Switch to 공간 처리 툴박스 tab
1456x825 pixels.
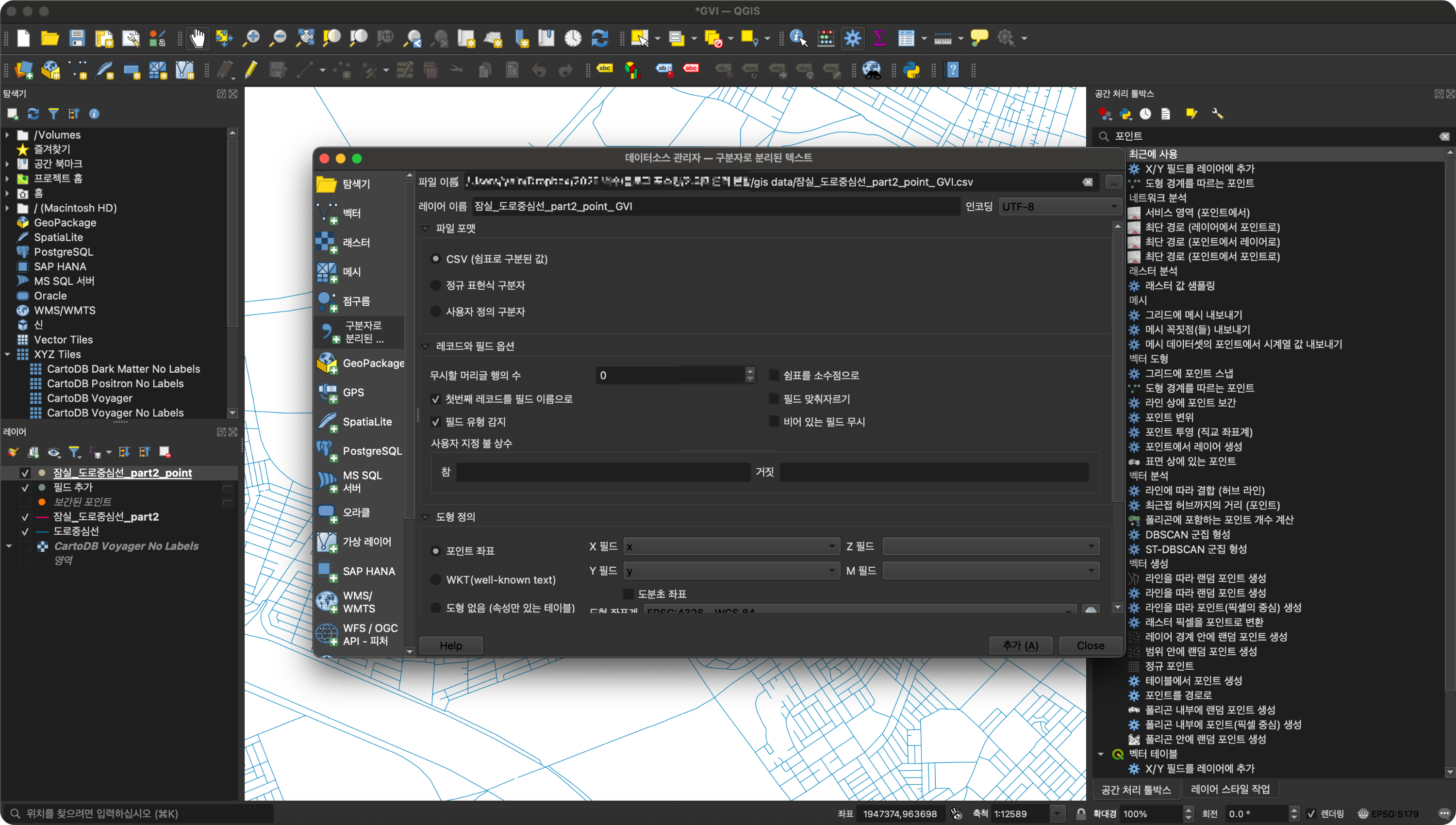pos(1135,789)
